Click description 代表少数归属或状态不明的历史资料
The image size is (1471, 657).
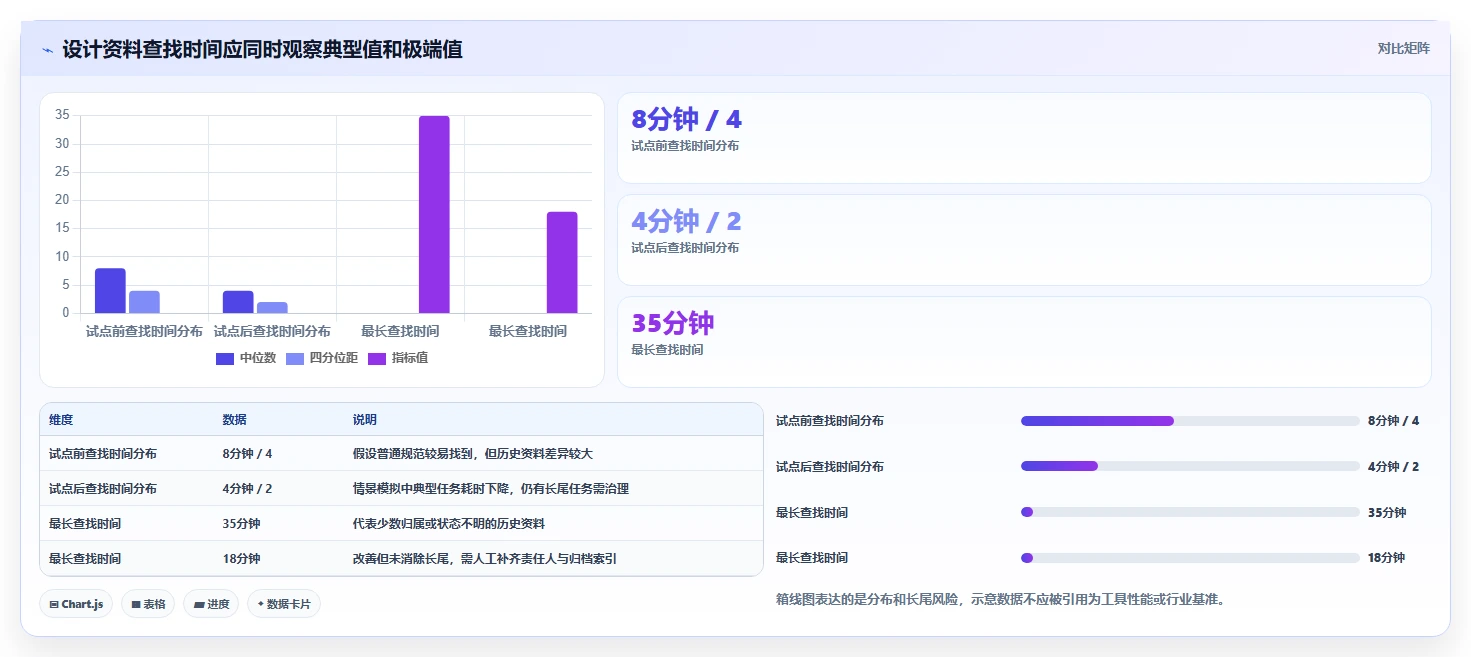point(449,524)
